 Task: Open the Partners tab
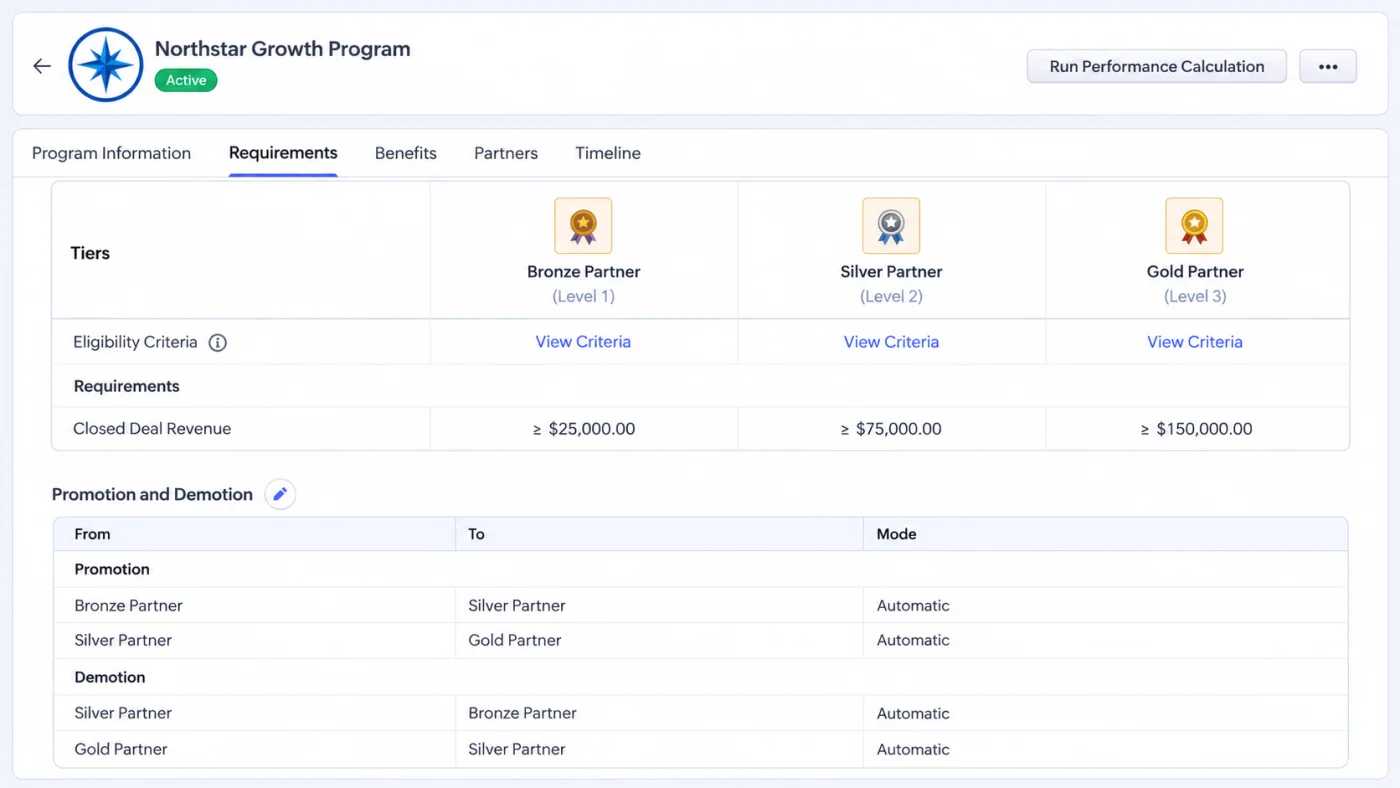(506, 153)
